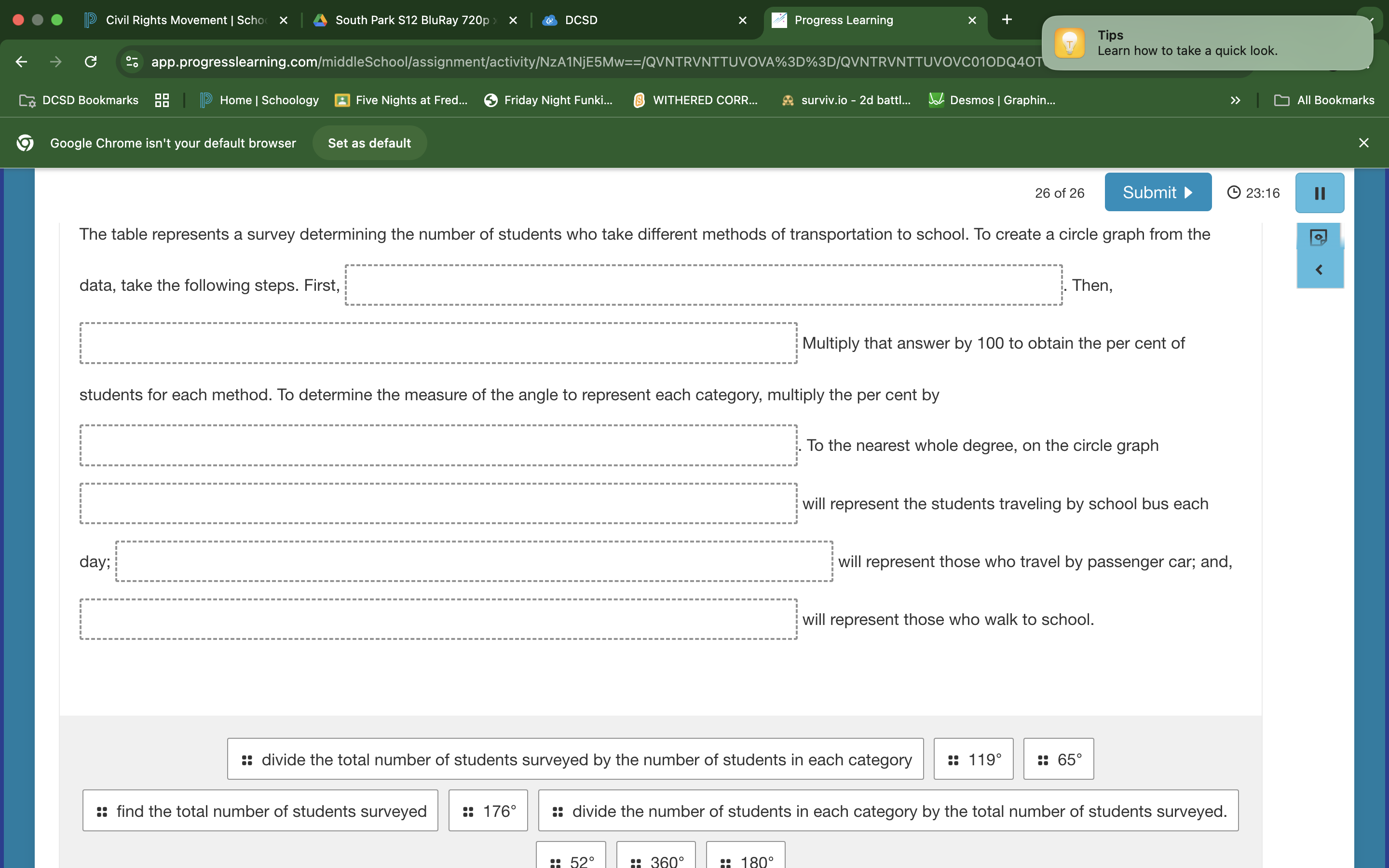1389x868 pixels.
Task: Open All Bookmarks folder
Action: (1324, 100)
